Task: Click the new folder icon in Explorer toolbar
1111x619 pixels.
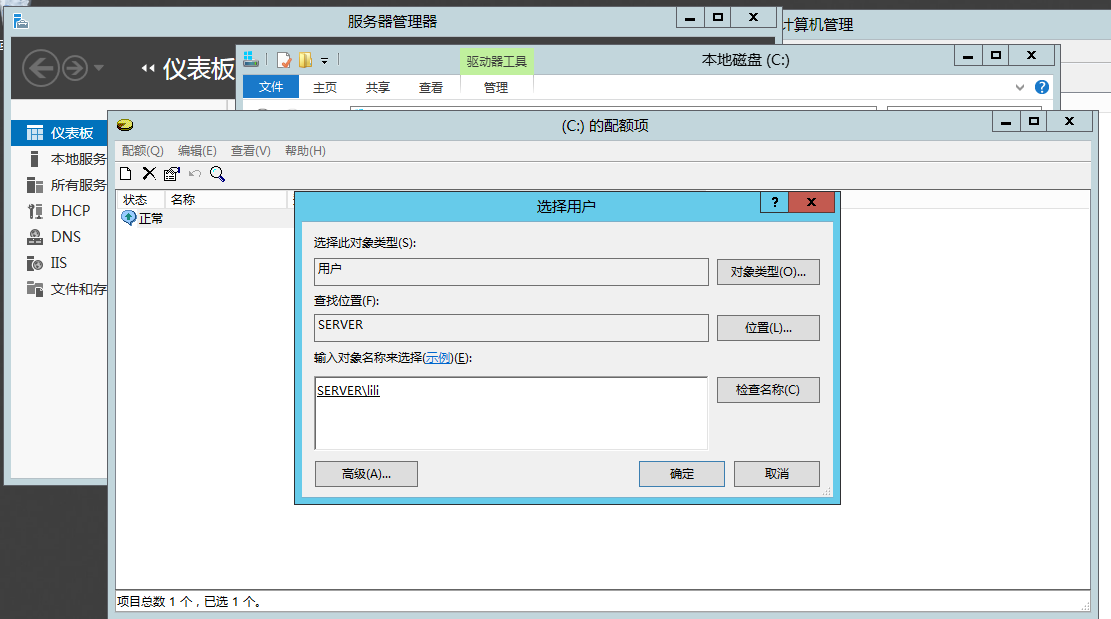Action: coord(305,60)
